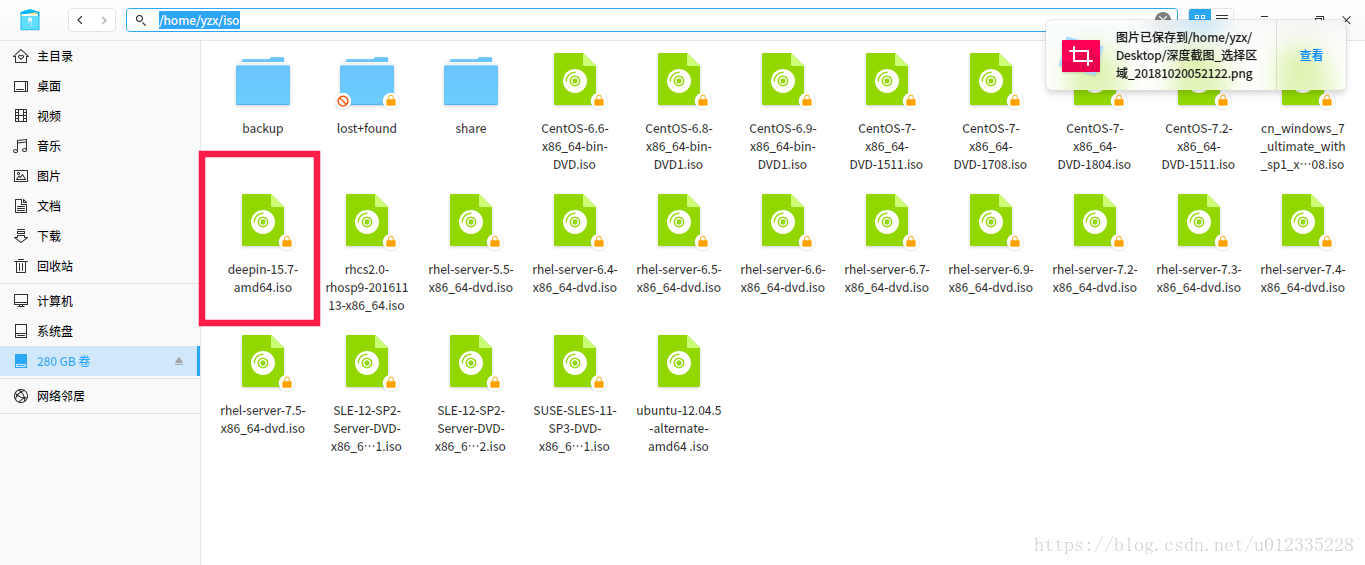Click the rhel-server-7.5-x86_64-dvd.iso file name
Image resolution: width=1365 pixels, height=565 pixels.
[x=263, y=419]
